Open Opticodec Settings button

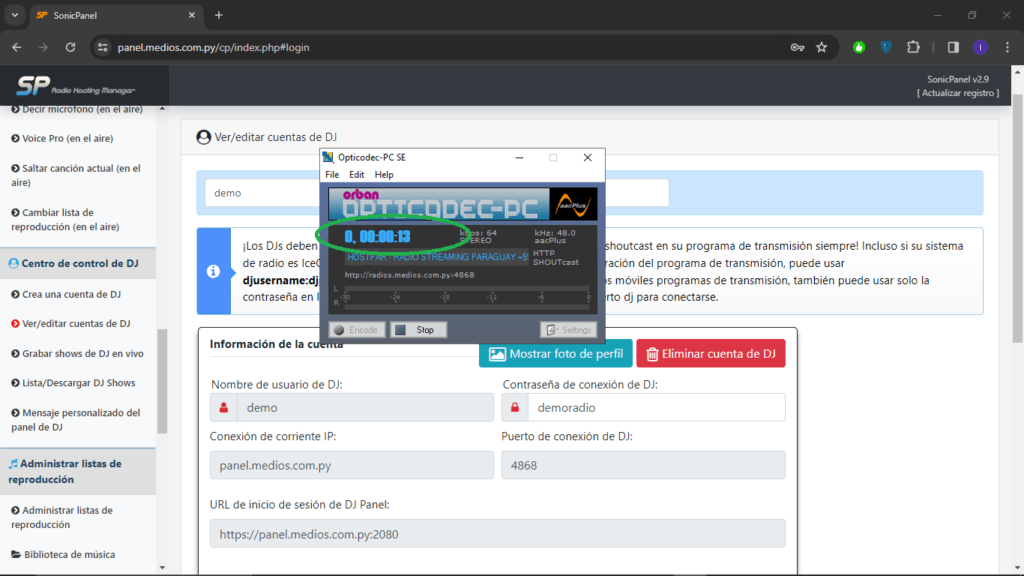pyautogui.click(x=568, y=330)
